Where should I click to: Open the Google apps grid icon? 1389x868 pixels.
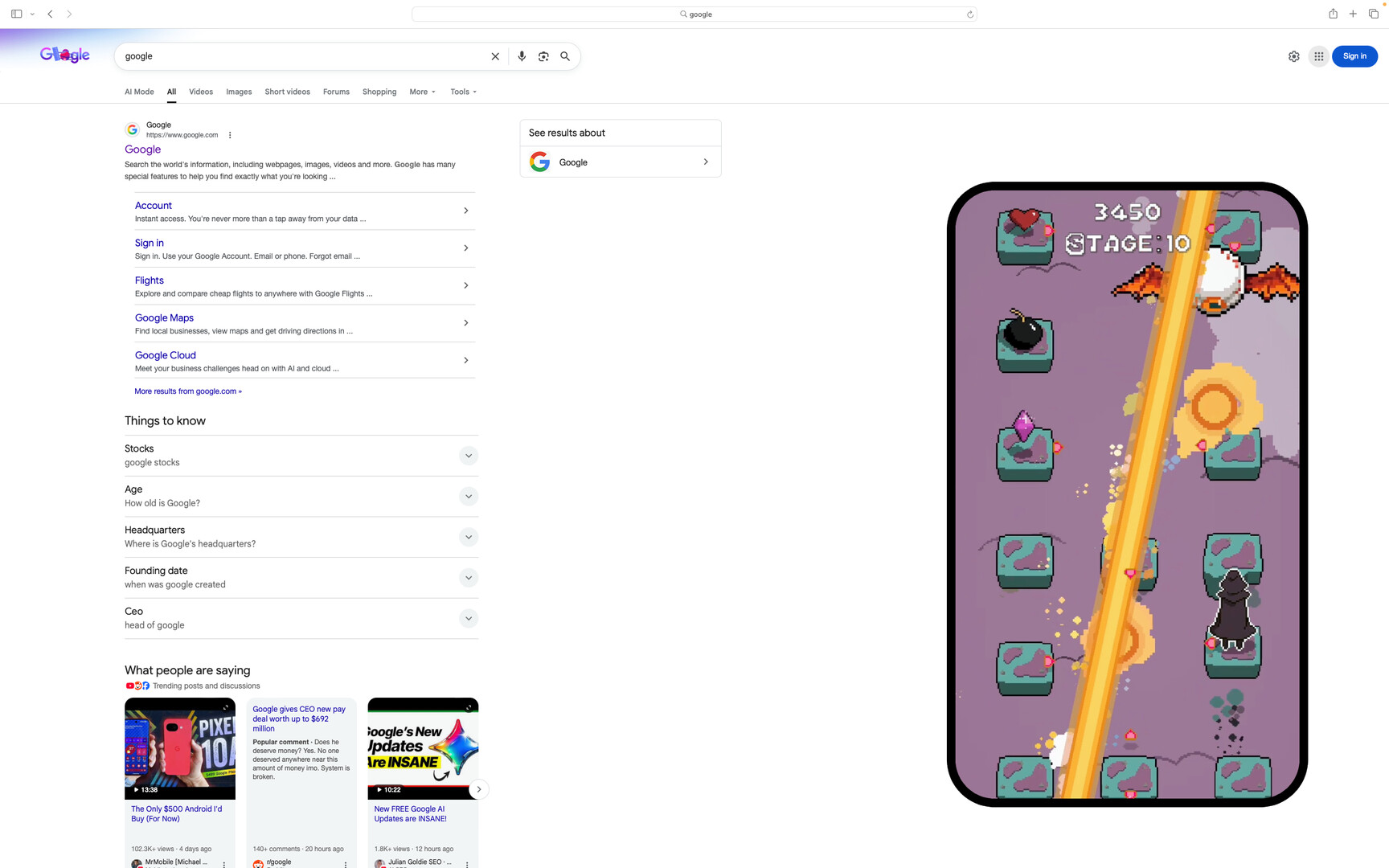[x=1318, y=56]
